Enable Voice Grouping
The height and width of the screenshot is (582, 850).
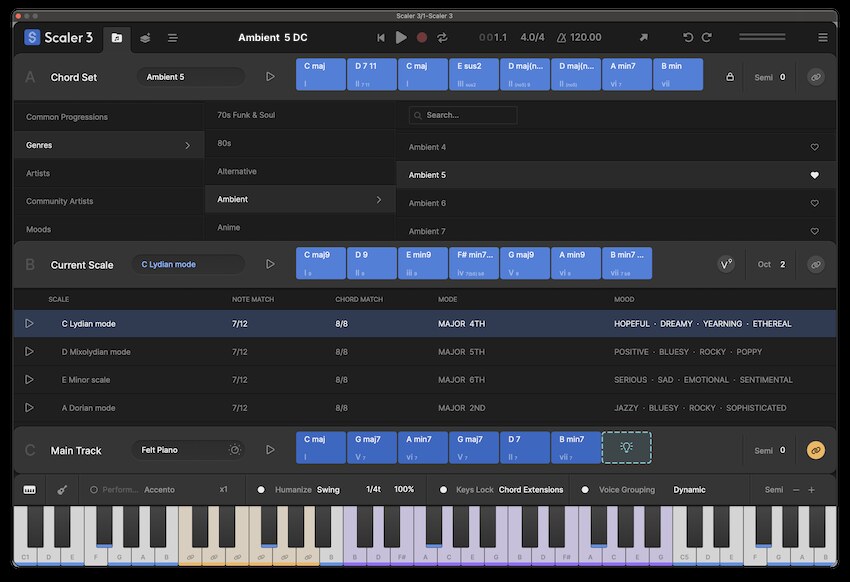coord(585,489)
